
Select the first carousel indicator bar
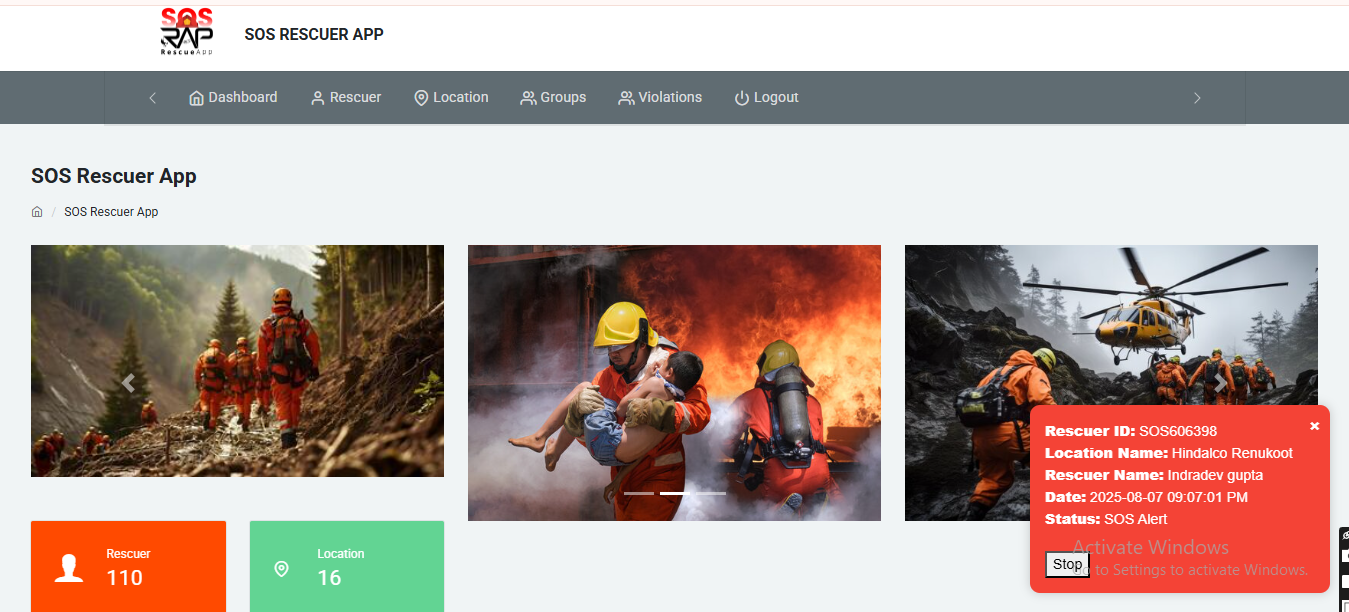coord(638,494)
